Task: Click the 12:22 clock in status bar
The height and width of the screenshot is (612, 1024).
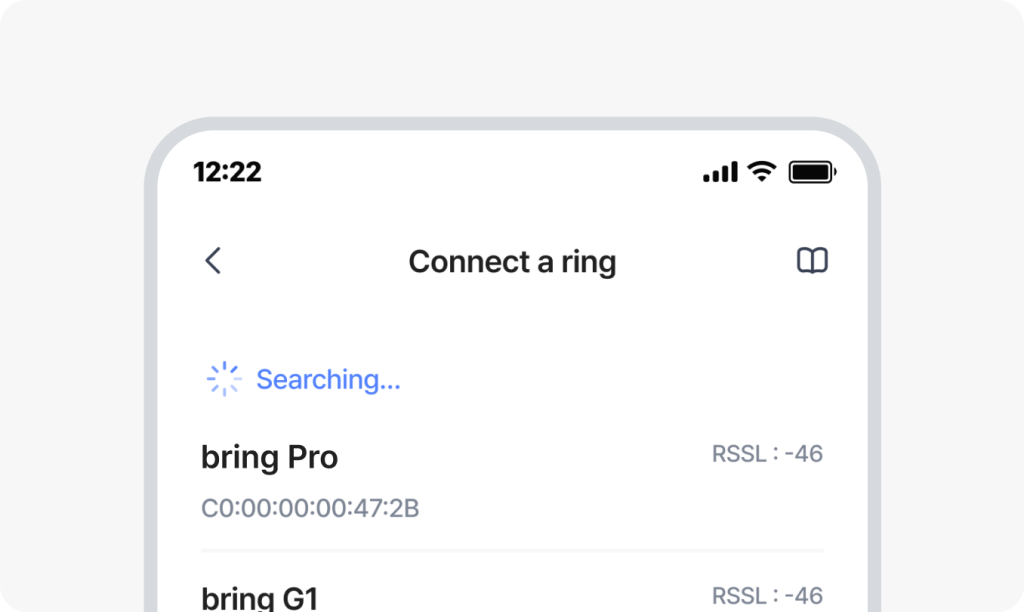Action: pyautogui.click(x=227, y=172)
